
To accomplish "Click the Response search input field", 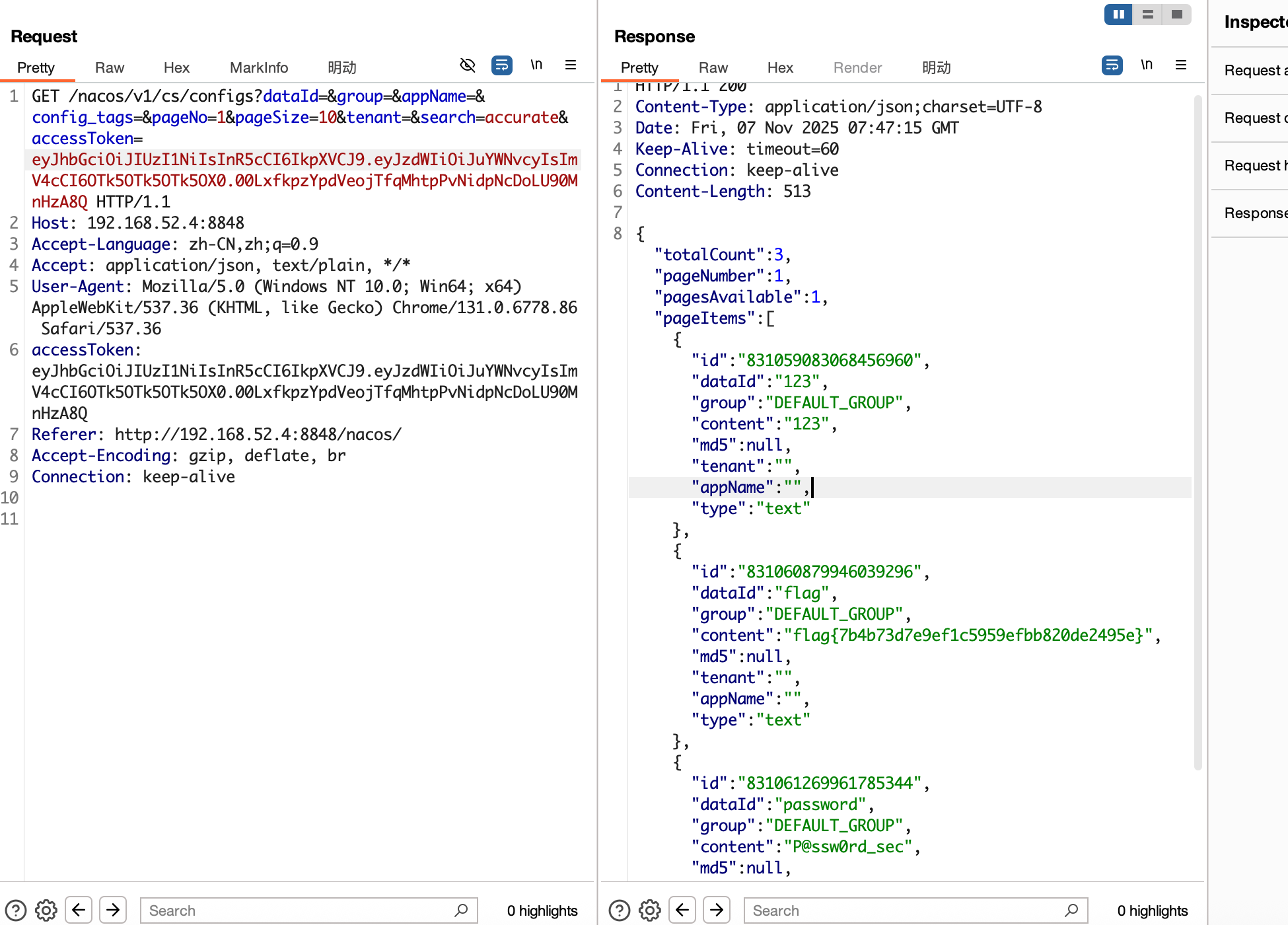I will [x=905, y=910].
